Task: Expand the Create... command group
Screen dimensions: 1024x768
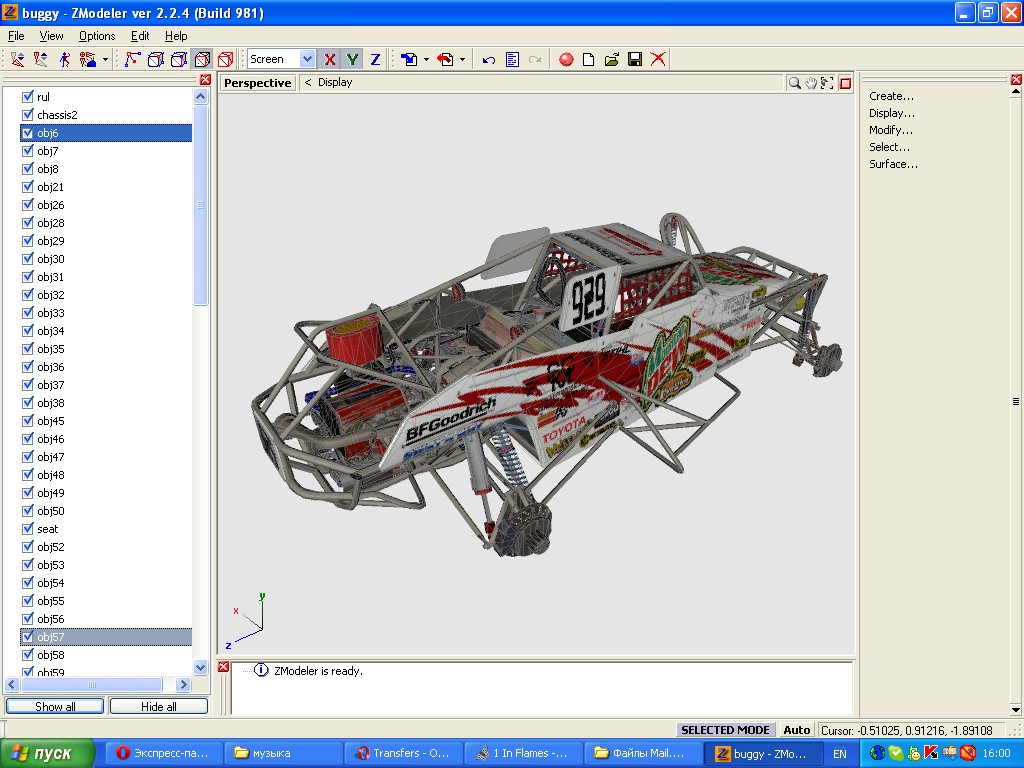Action: [891, 96]
